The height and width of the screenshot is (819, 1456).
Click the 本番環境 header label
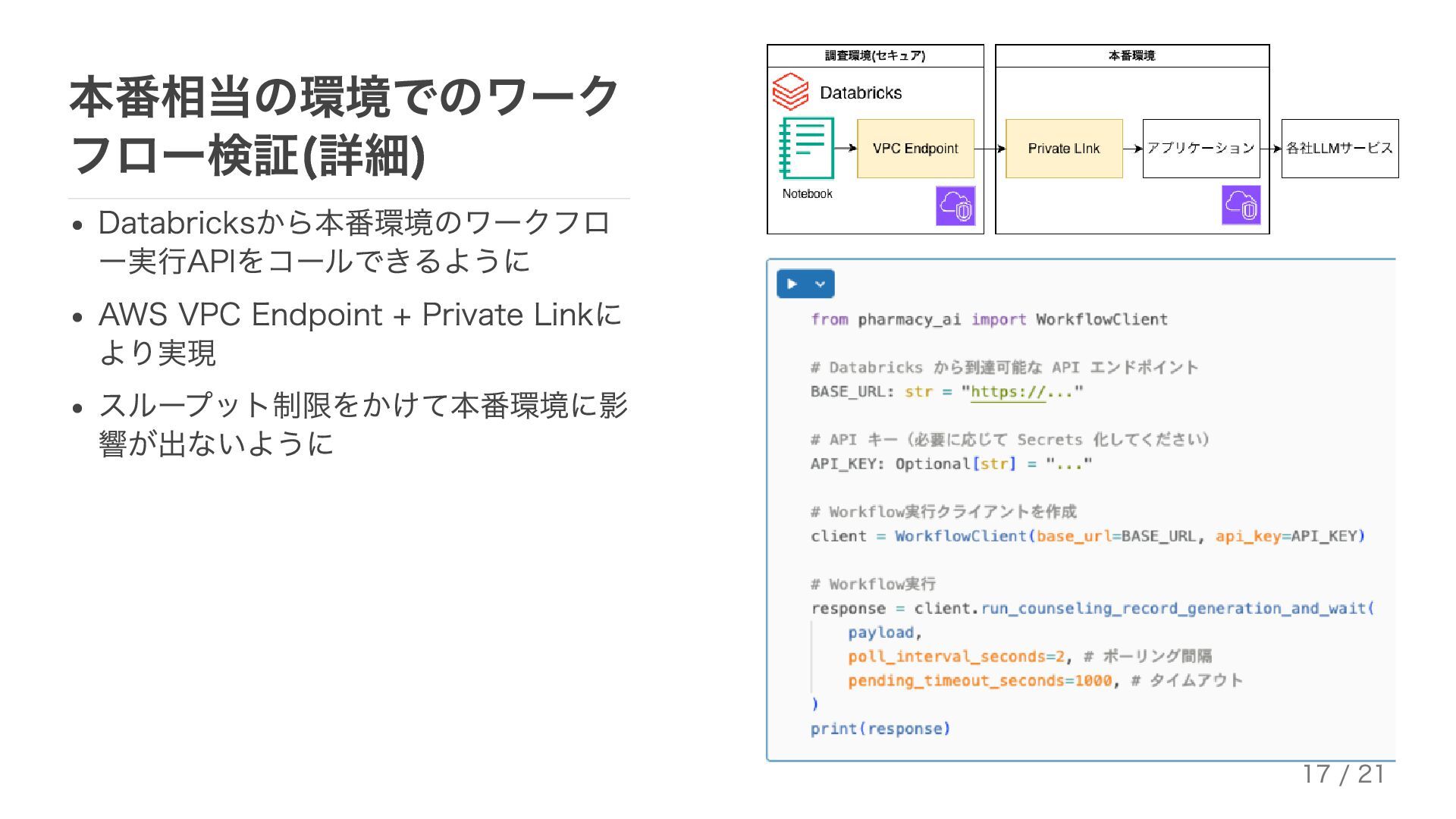point(1131,56)
